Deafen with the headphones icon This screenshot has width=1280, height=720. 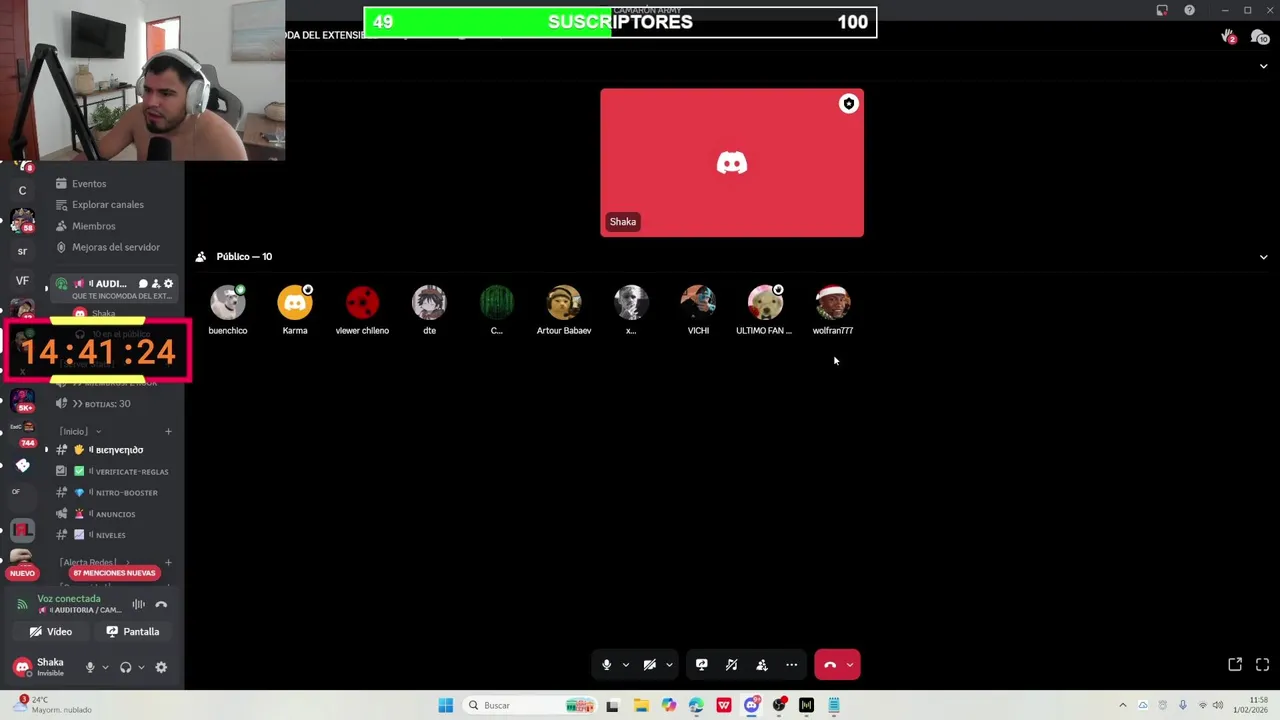tap(125, 668)
